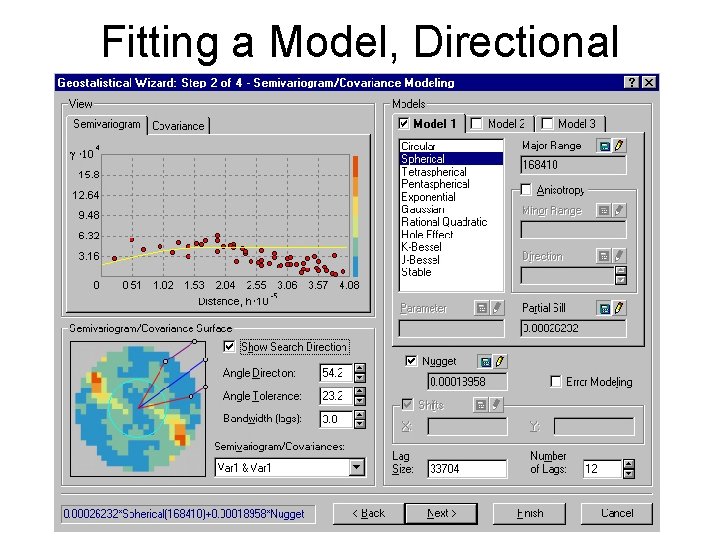Click the calculator icon beside Parameter
The width and height of the screenshot is (720, 540).
pos(482,308)
